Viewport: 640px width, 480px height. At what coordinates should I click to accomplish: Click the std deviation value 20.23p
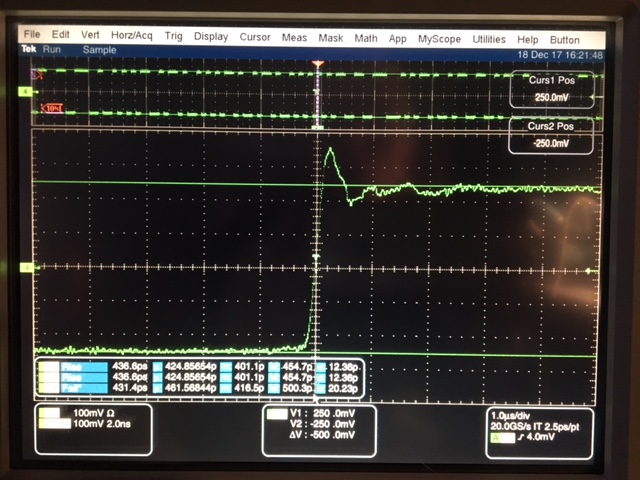click(x=343, y=389)
